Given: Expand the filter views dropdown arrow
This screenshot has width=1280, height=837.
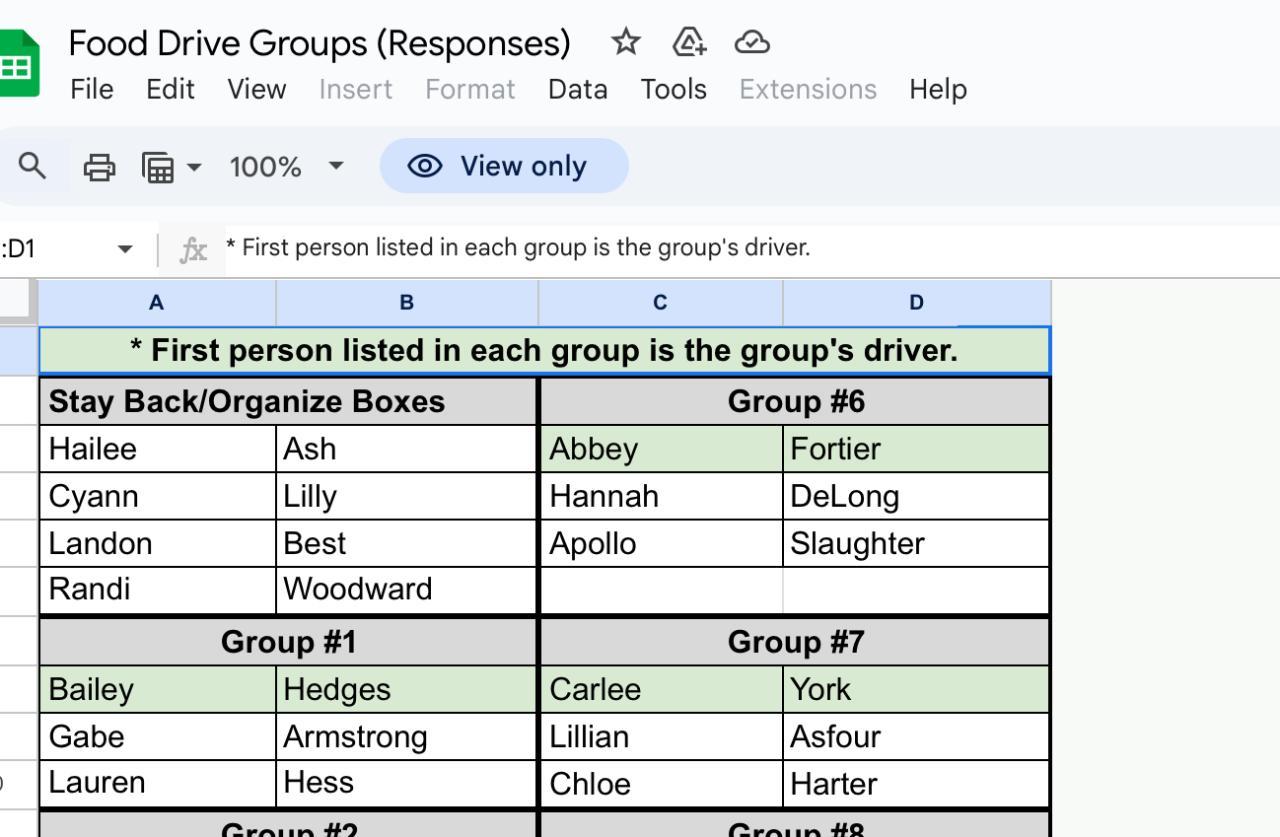Looking at the screenshot, I should pyautogui.click(x=194, y=167).
